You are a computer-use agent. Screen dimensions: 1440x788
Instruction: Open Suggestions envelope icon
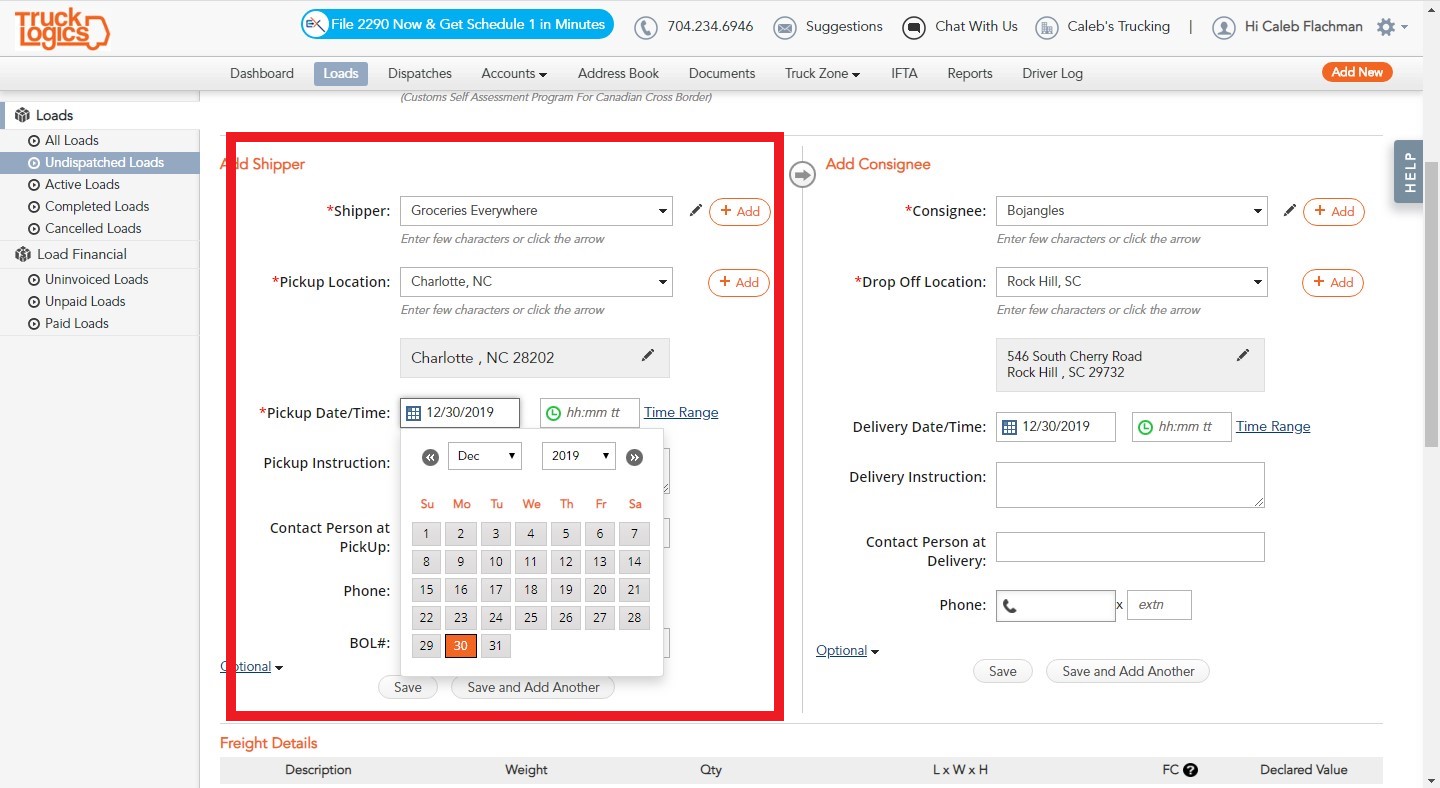coord(785,27)
